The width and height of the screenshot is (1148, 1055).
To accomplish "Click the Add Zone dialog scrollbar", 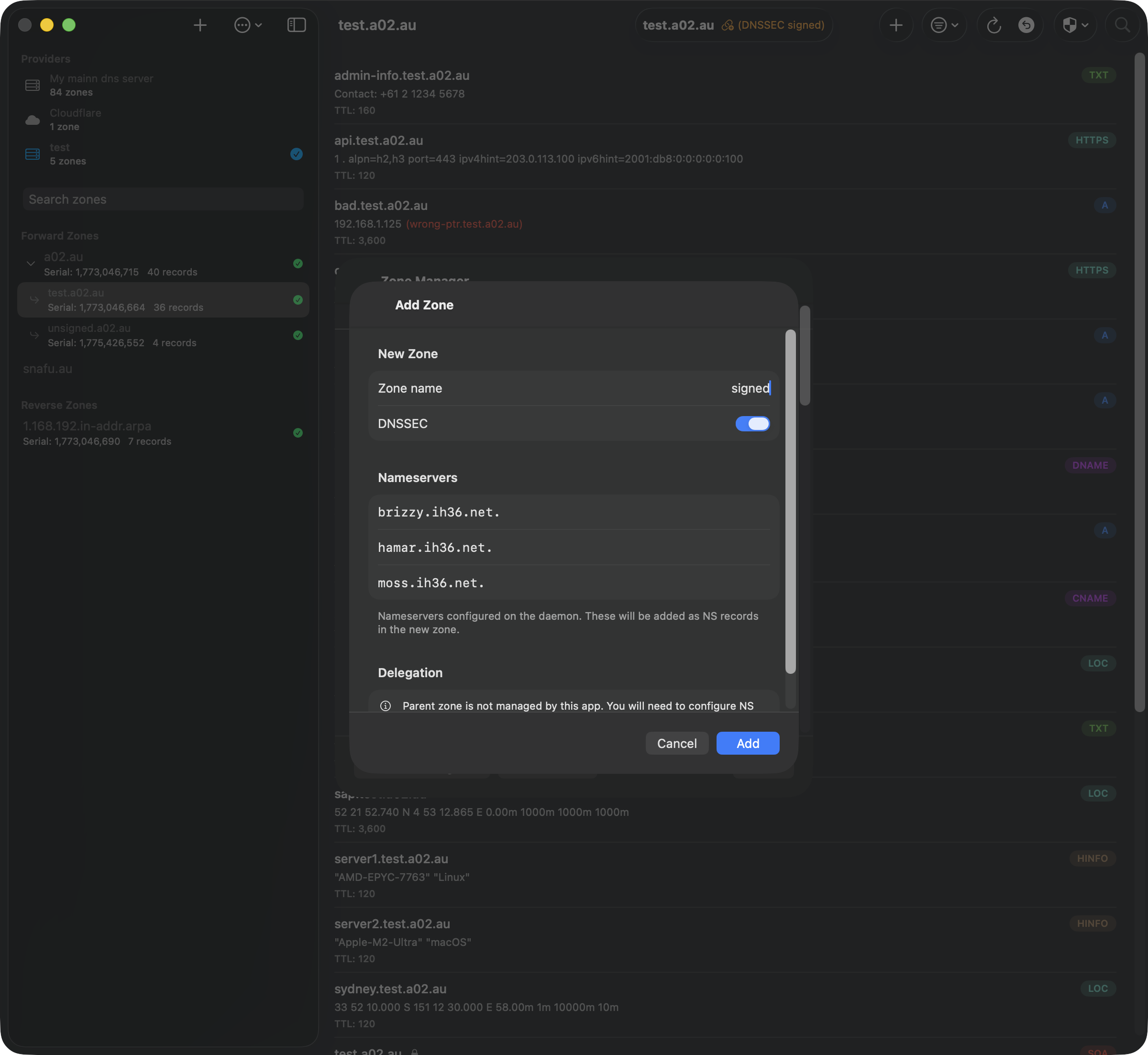I will coord(790,502).
